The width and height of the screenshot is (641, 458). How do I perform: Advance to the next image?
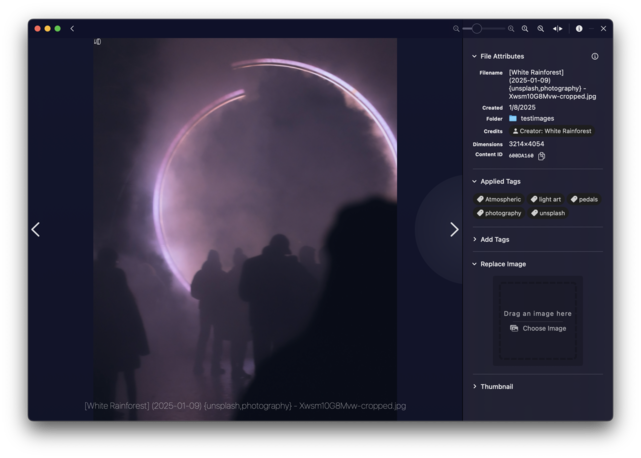pos(454,229)
